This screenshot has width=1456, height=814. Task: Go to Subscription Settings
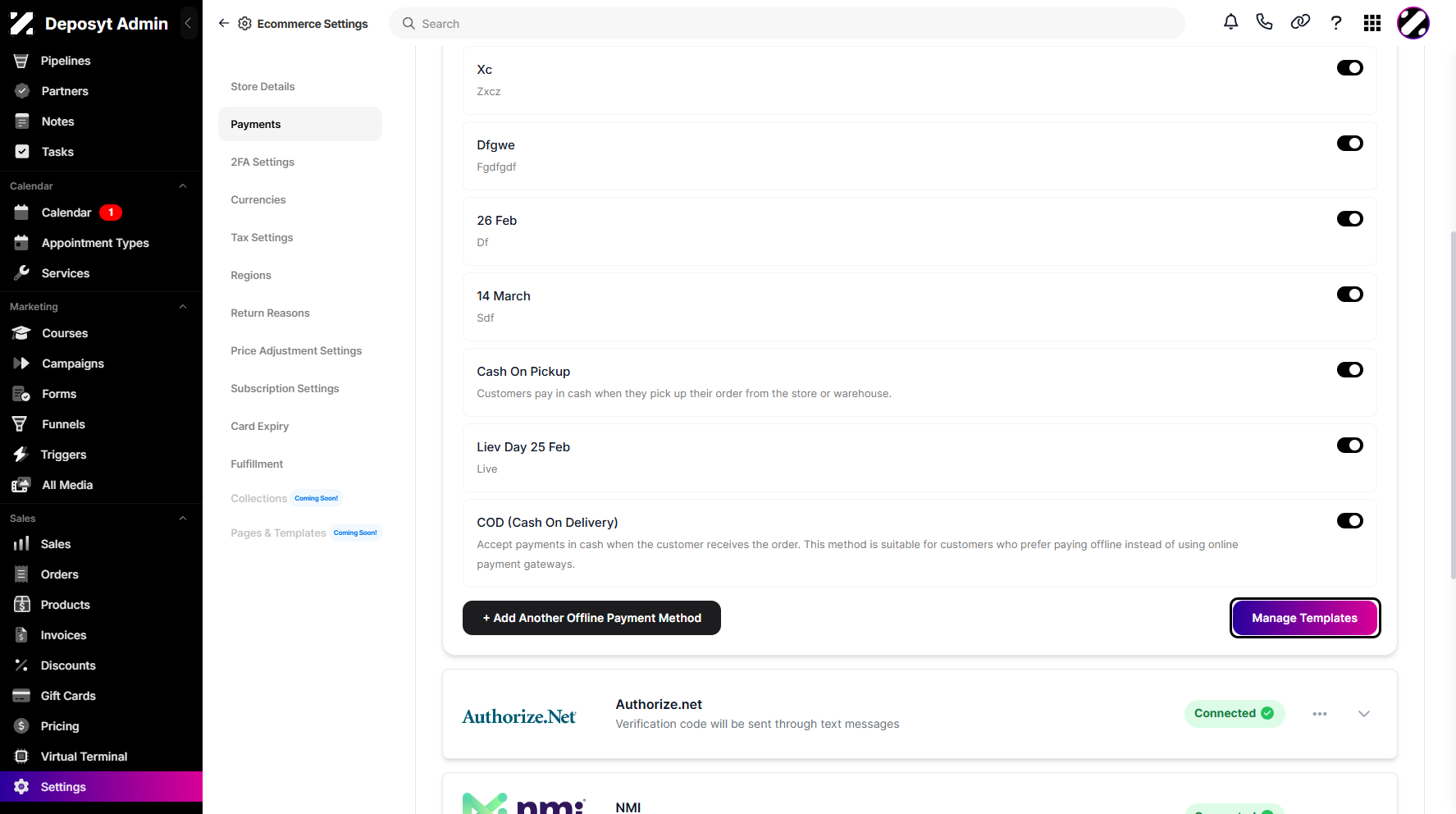(300, 388)
